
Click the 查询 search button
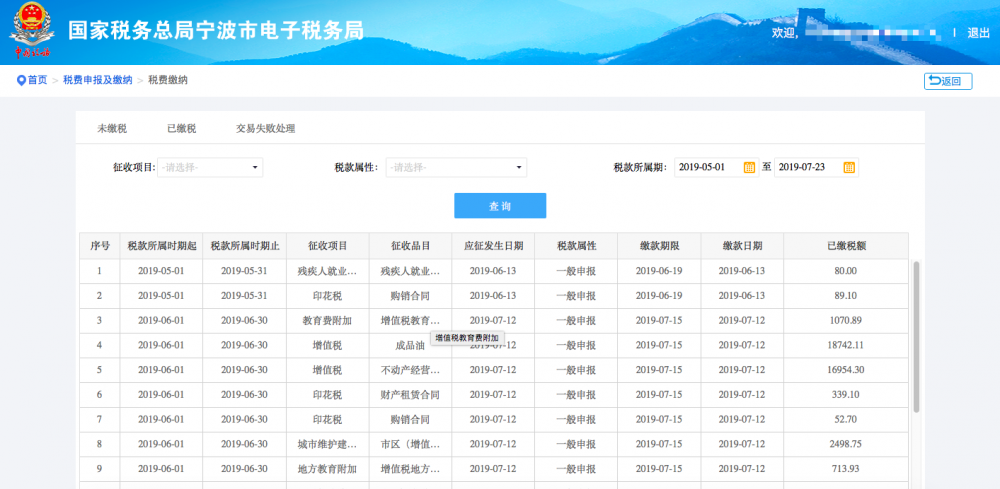click(x=500, y=206)
